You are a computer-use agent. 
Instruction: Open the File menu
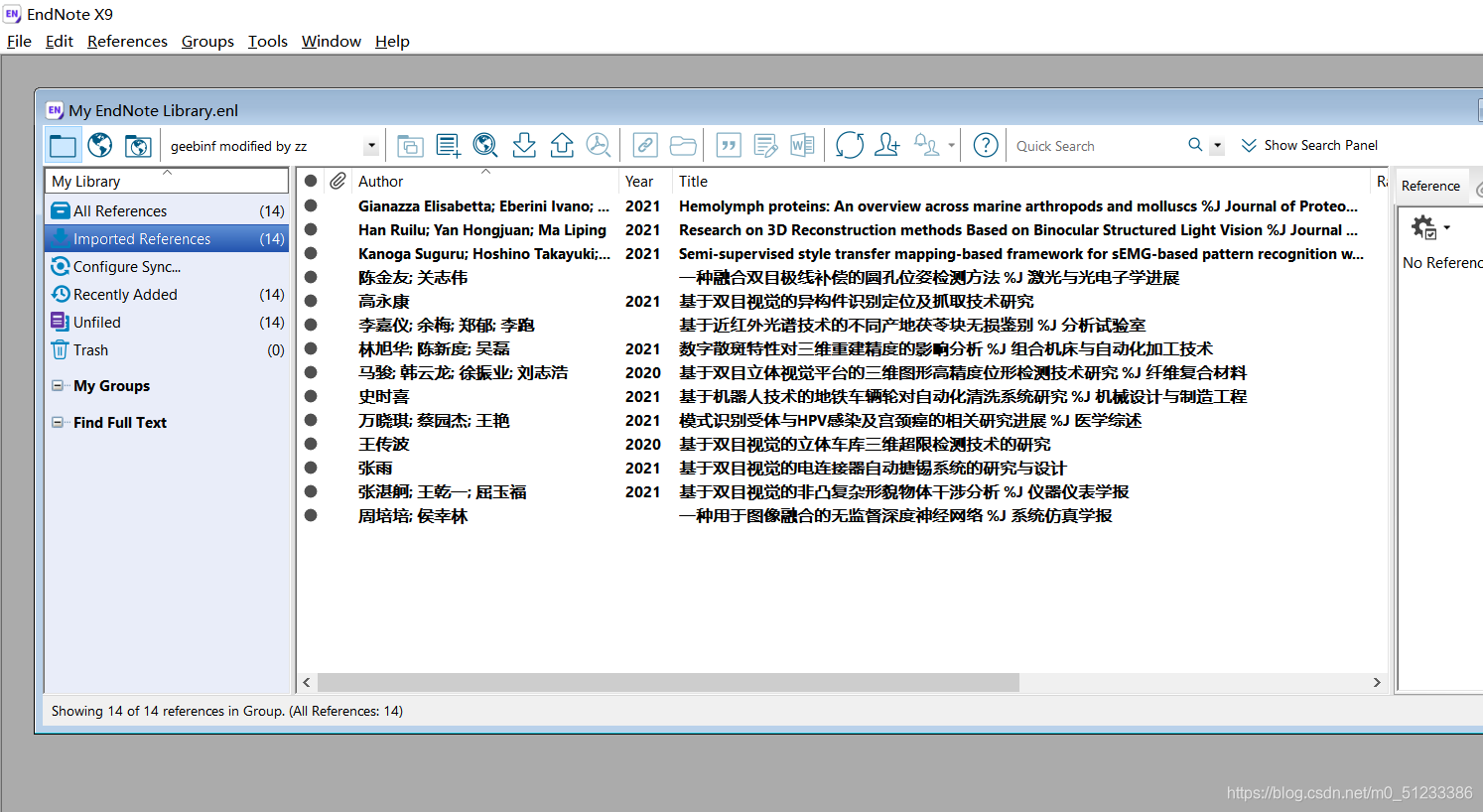[x=19, y=41]
